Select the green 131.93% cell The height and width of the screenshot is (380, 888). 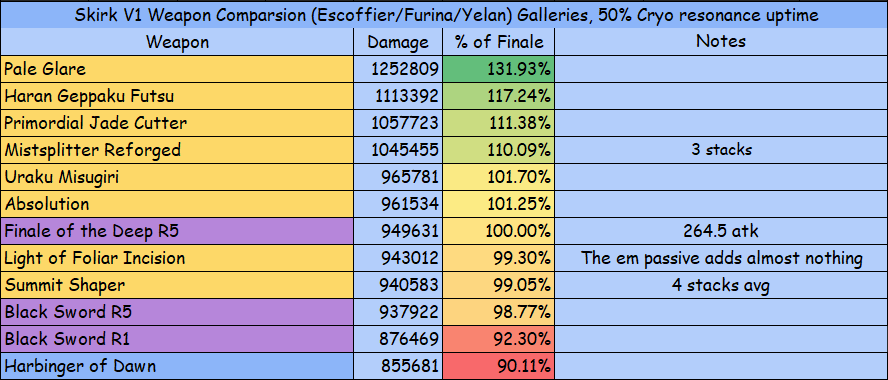pos(498,69)
